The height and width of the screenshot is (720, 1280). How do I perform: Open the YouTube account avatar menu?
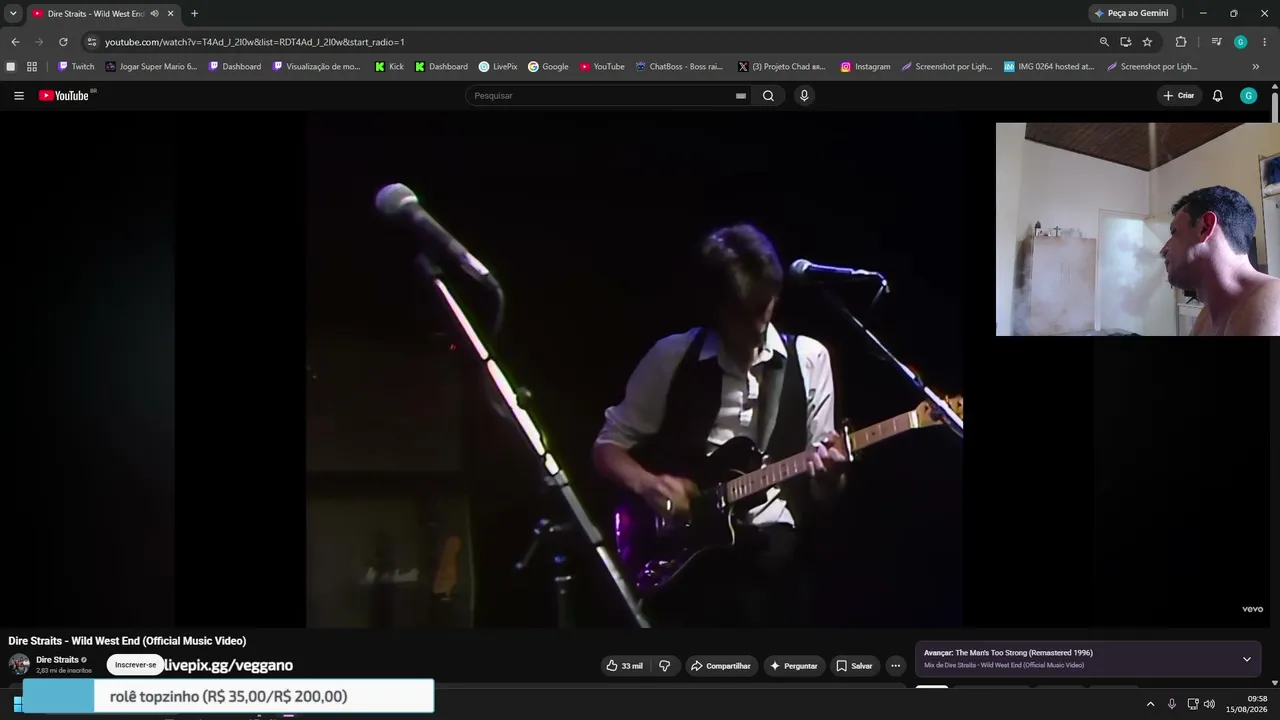[1248, 96]
